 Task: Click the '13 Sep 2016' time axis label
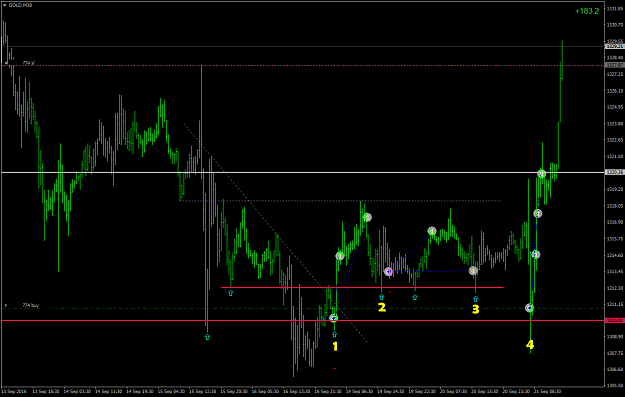(x=14, y=391)
